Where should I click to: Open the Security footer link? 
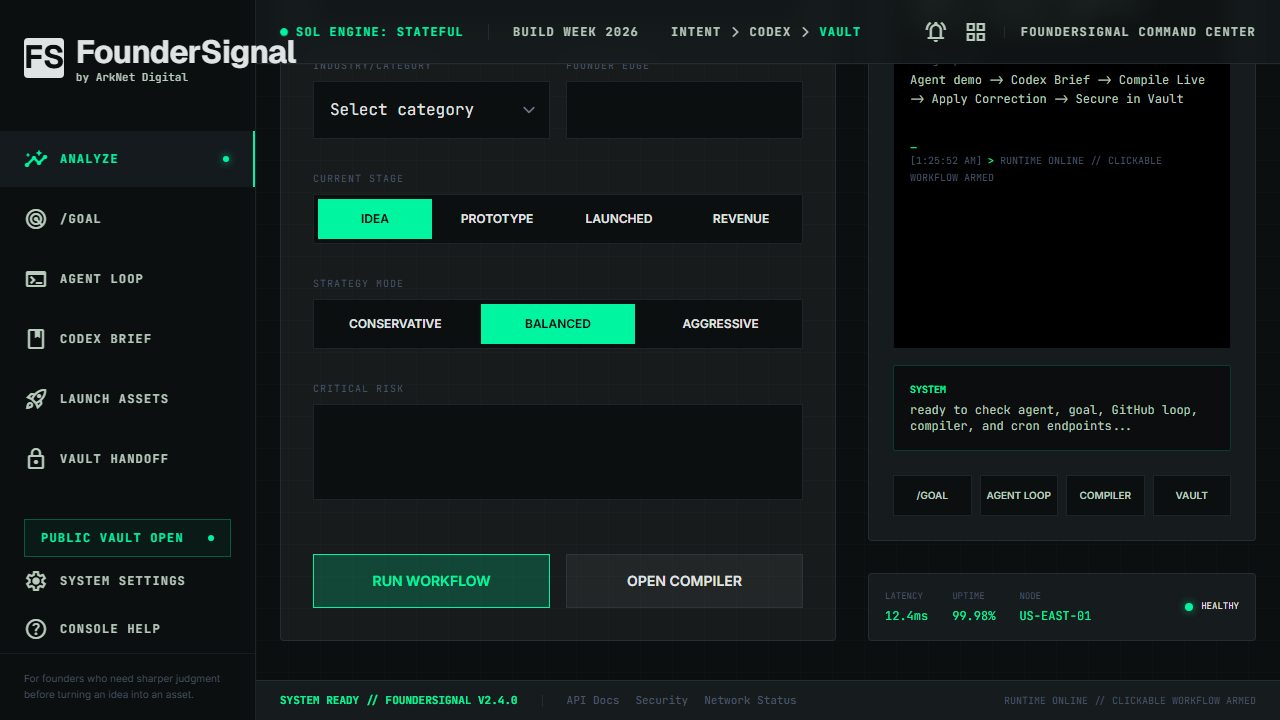click(x=662, y=701)
